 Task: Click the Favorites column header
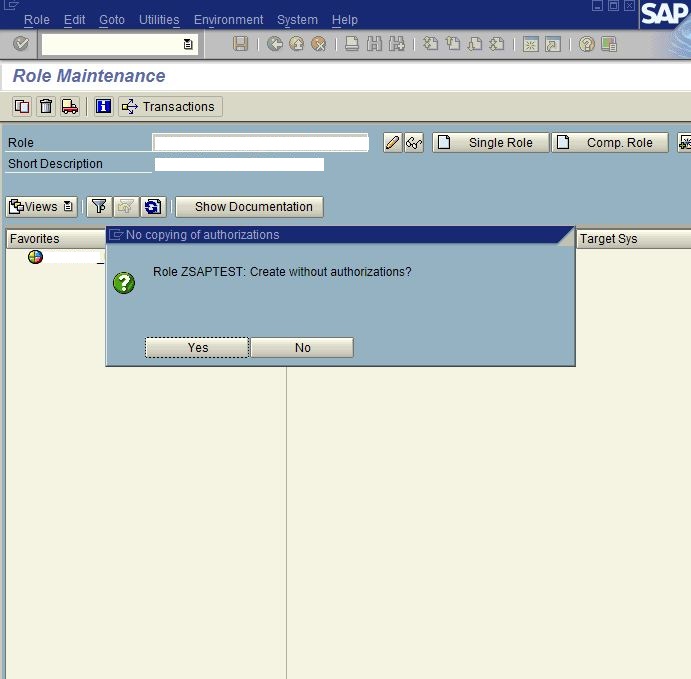(x=56, y=238)
